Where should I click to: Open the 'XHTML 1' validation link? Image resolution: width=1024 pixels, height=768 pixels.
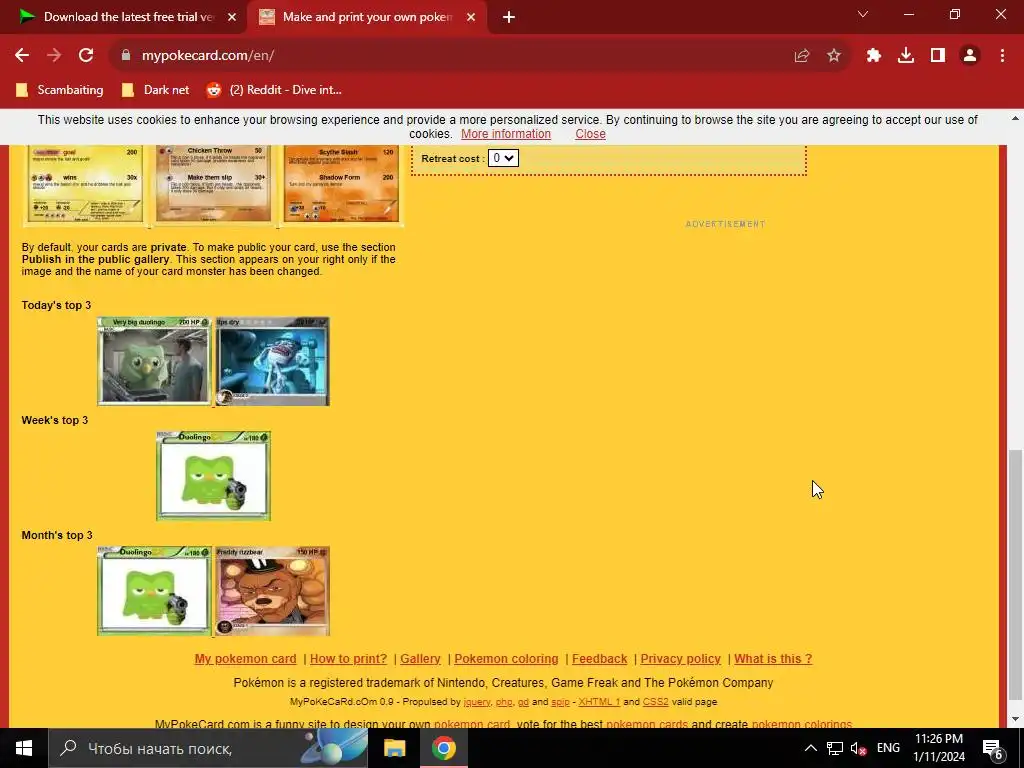pos(599,702)
